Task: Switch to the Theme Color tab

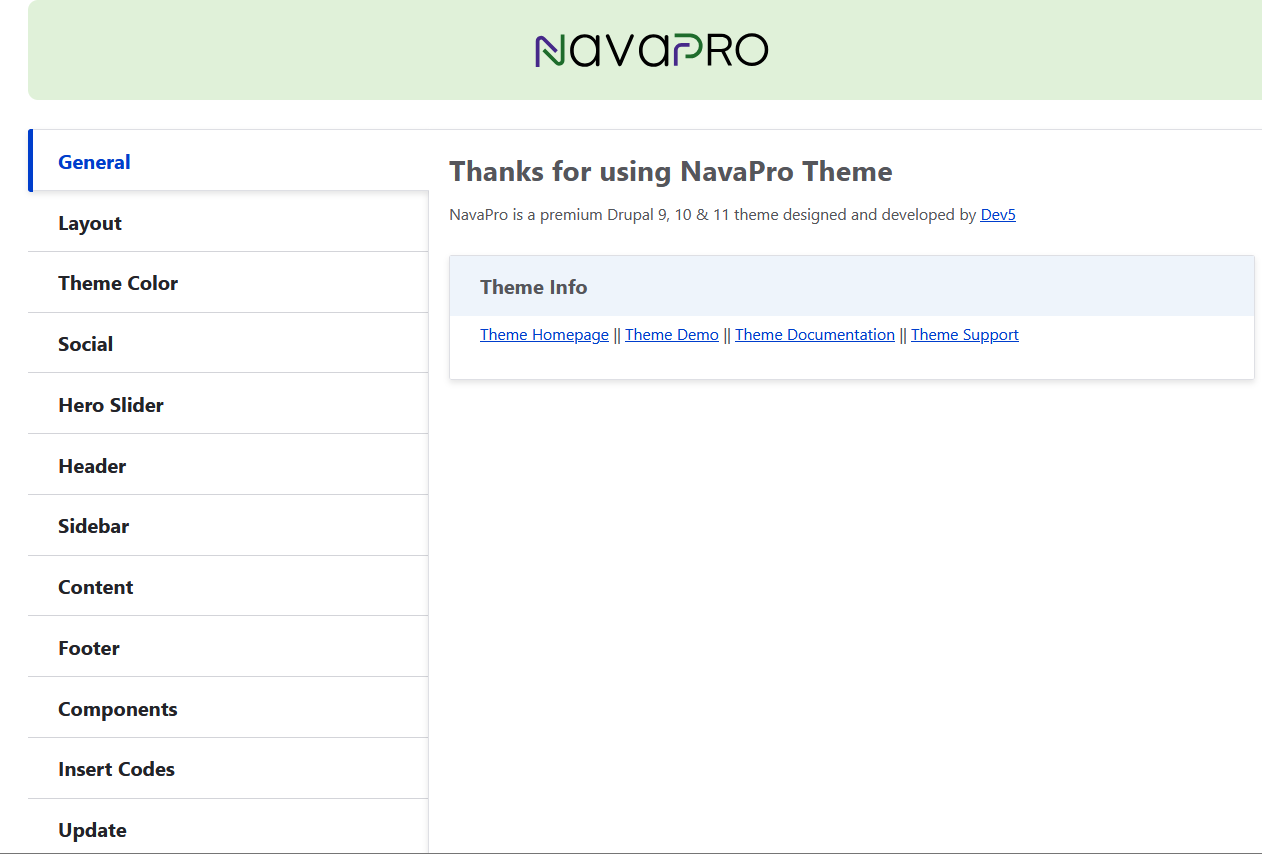Action: coord(118,283)
